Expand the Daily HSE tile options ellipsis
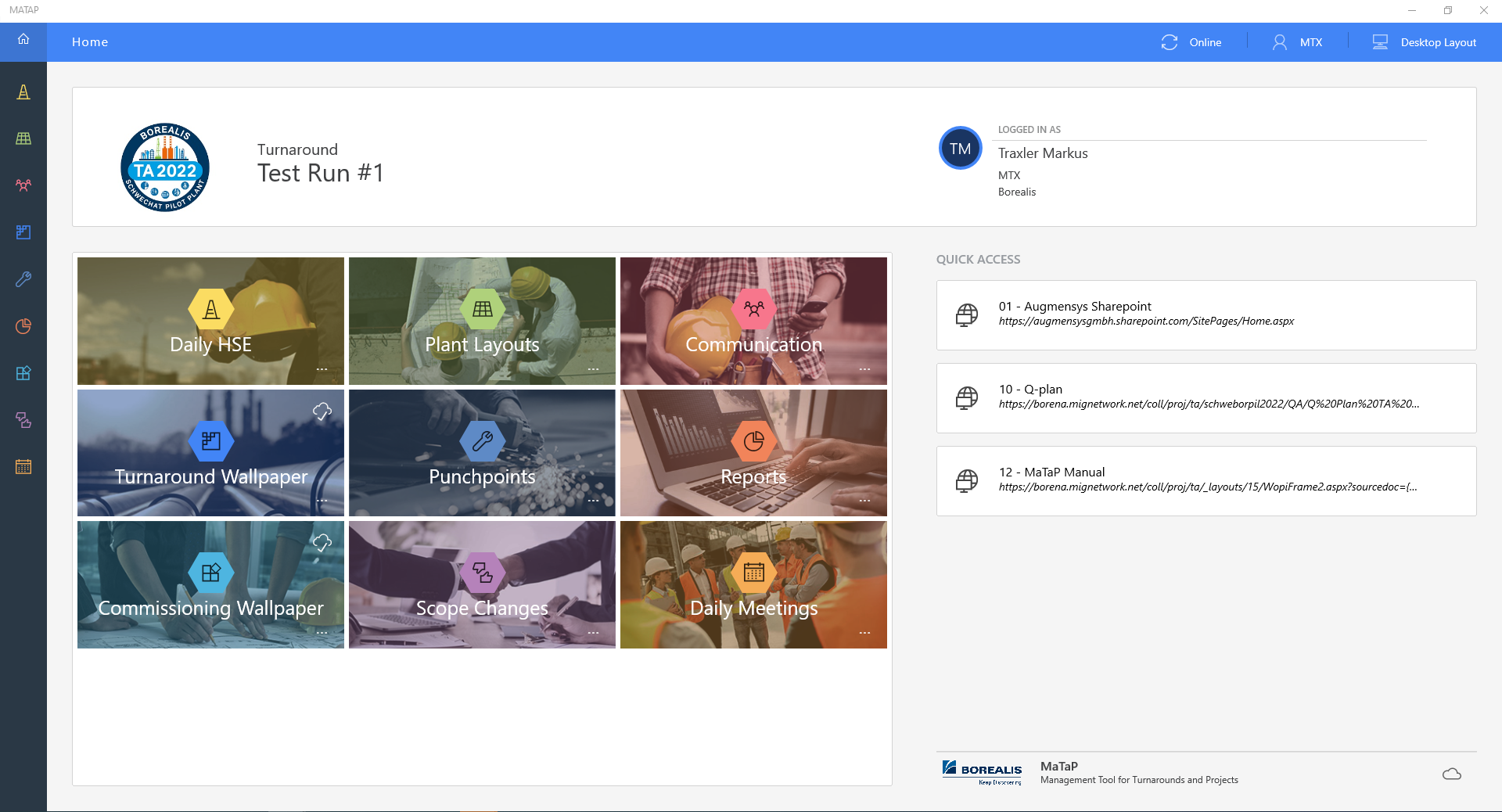Viewport: 1502px width, 812px height. click(x=322, y=369)
